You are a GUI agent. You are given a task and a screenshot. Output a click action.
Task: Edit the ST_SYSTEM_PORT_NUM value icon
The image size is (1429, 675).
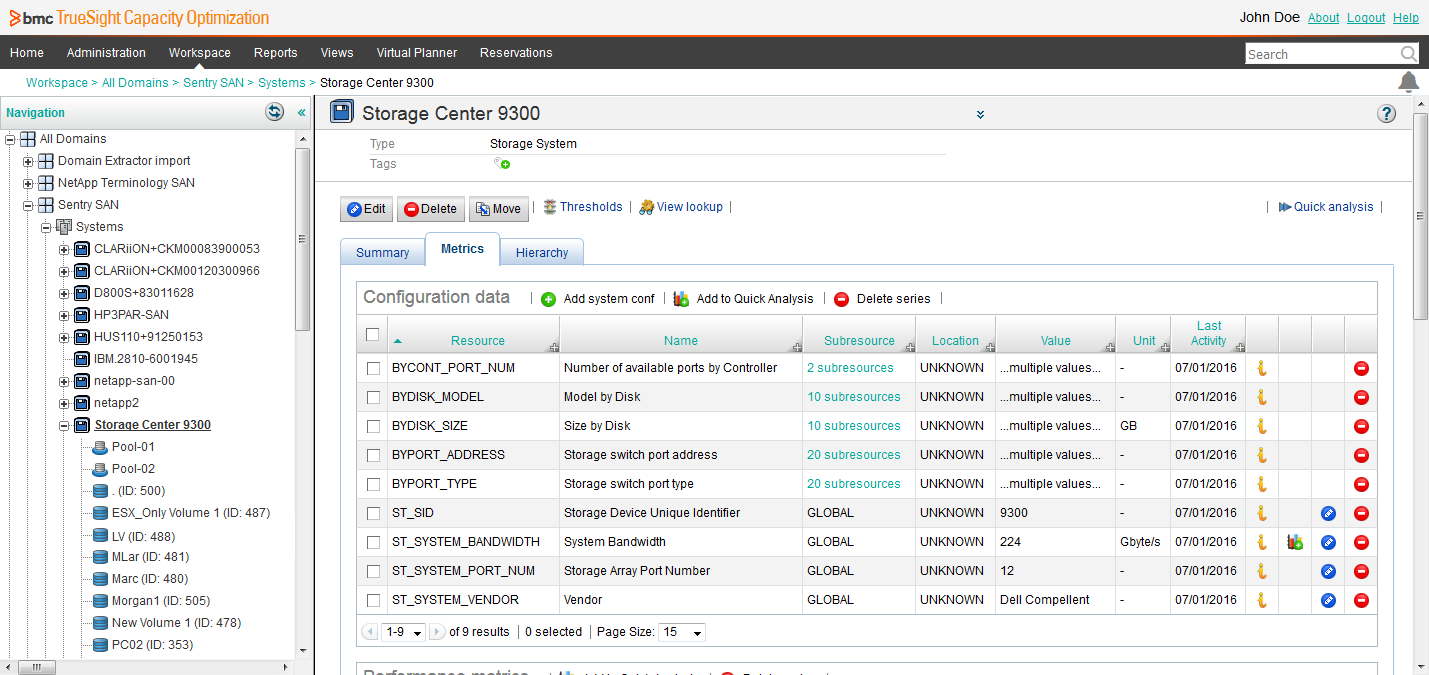(x=1328, y=571)
